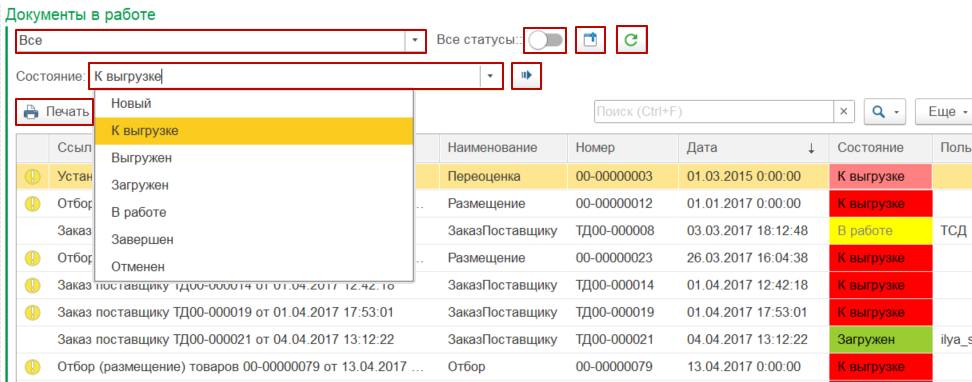
Task: Open the Состояние dropdown arrow
Action: click(490, 76)
